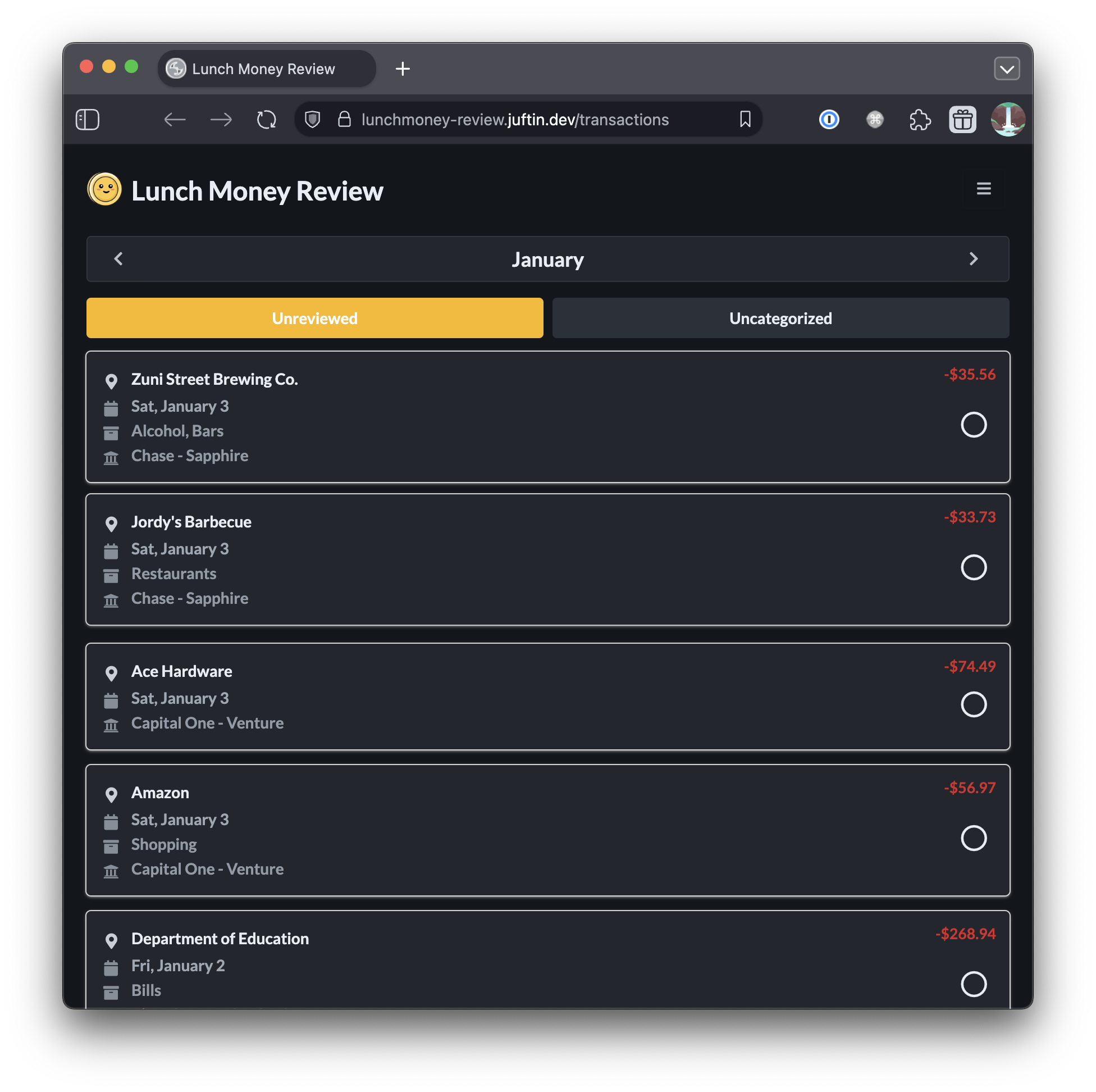The height and width of the screenshot is (1092, 1096).
Task: Open the hamburger menu icon
Action: pos(983,188)
